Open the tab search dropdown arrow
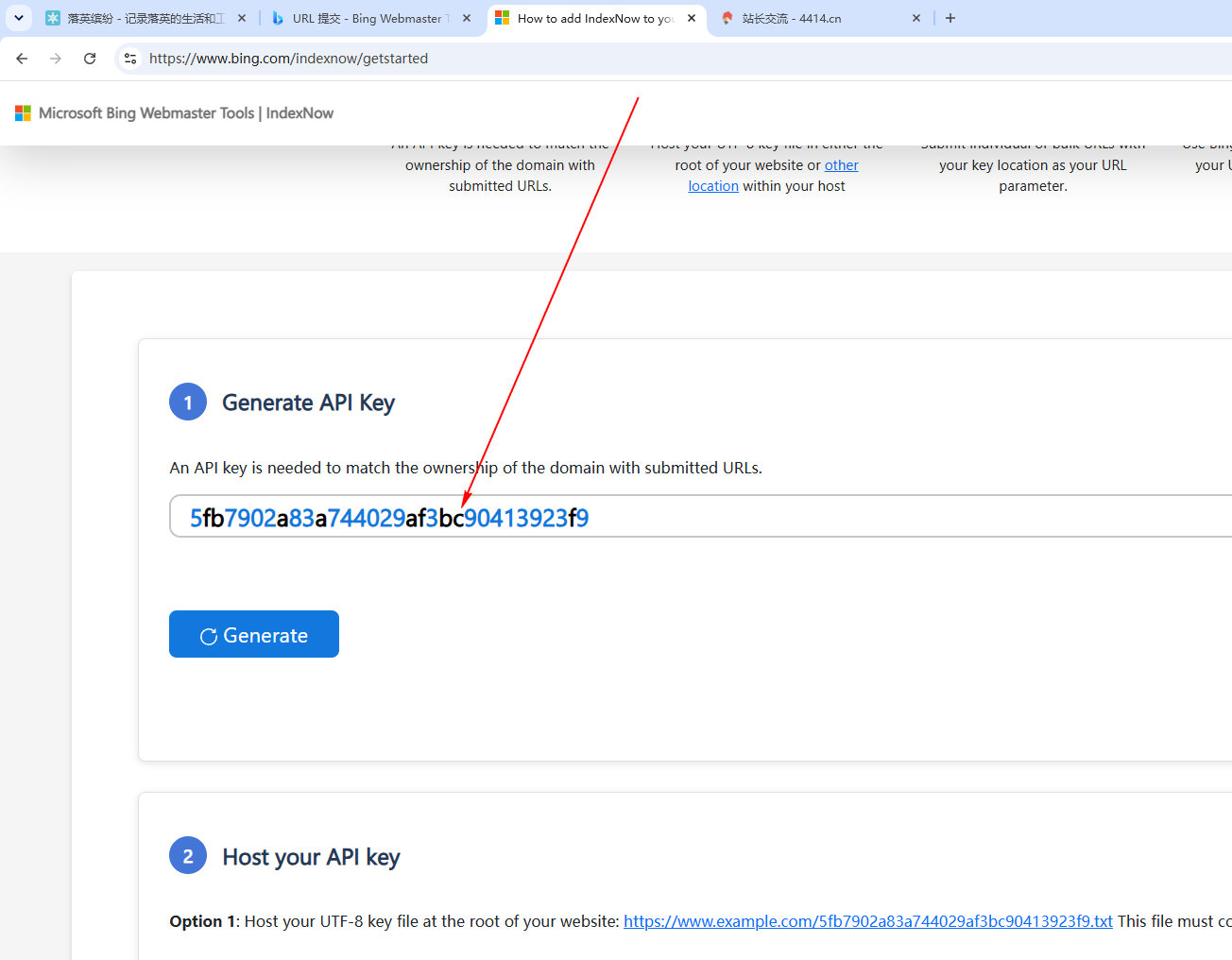Screen dimensions: 1232x960 [18, 18]
